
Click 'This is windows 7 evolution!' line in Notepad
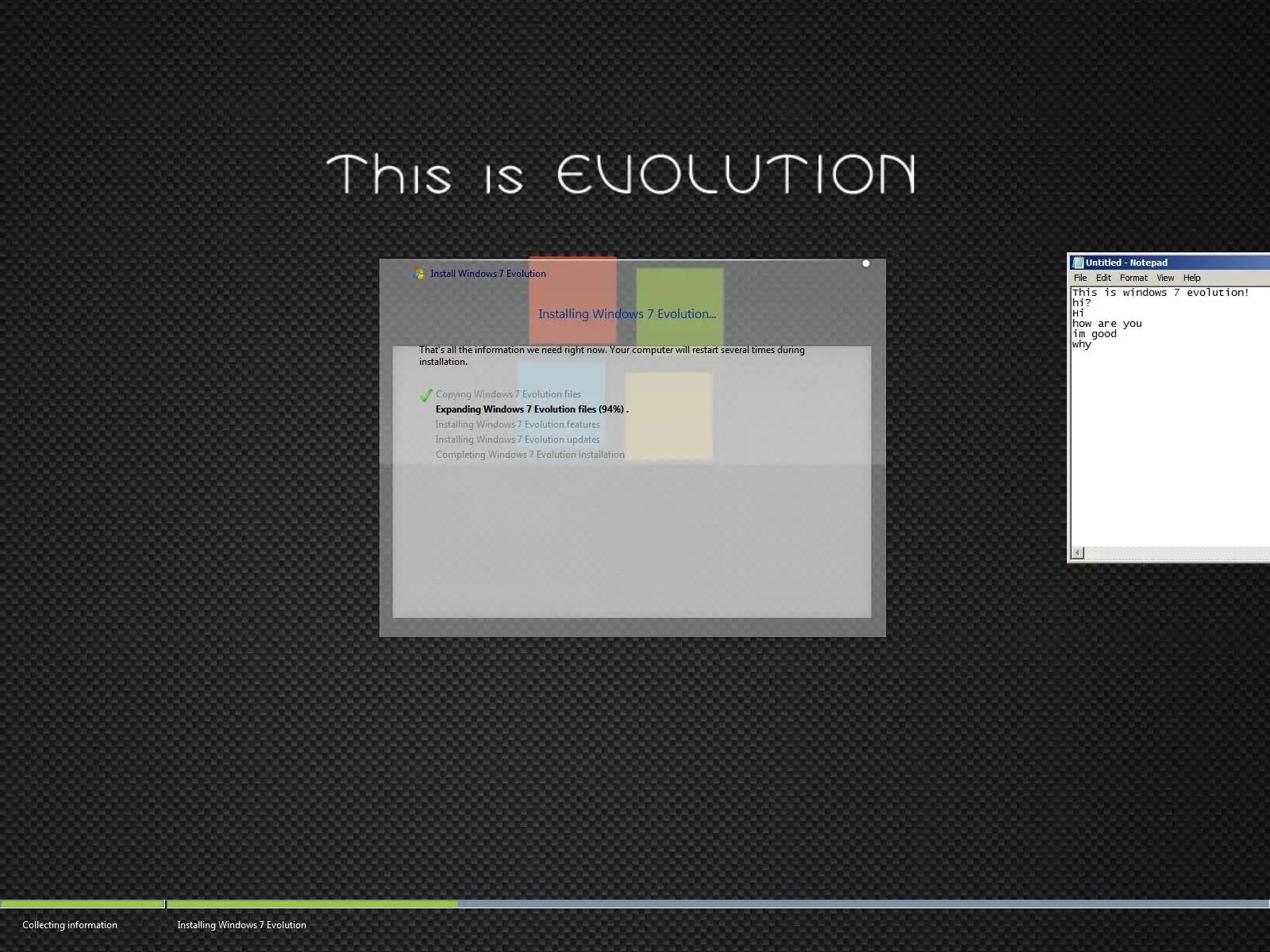pyautogui.click(x=1160, y=293)
